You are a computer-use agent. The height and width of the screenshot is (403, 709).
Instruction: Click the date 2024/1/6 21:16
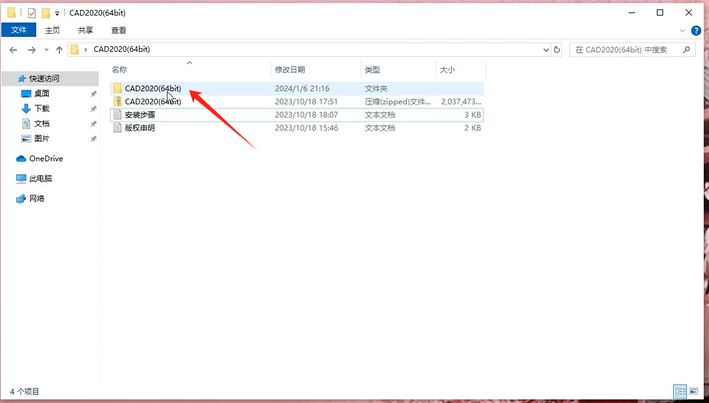point(302,89)
